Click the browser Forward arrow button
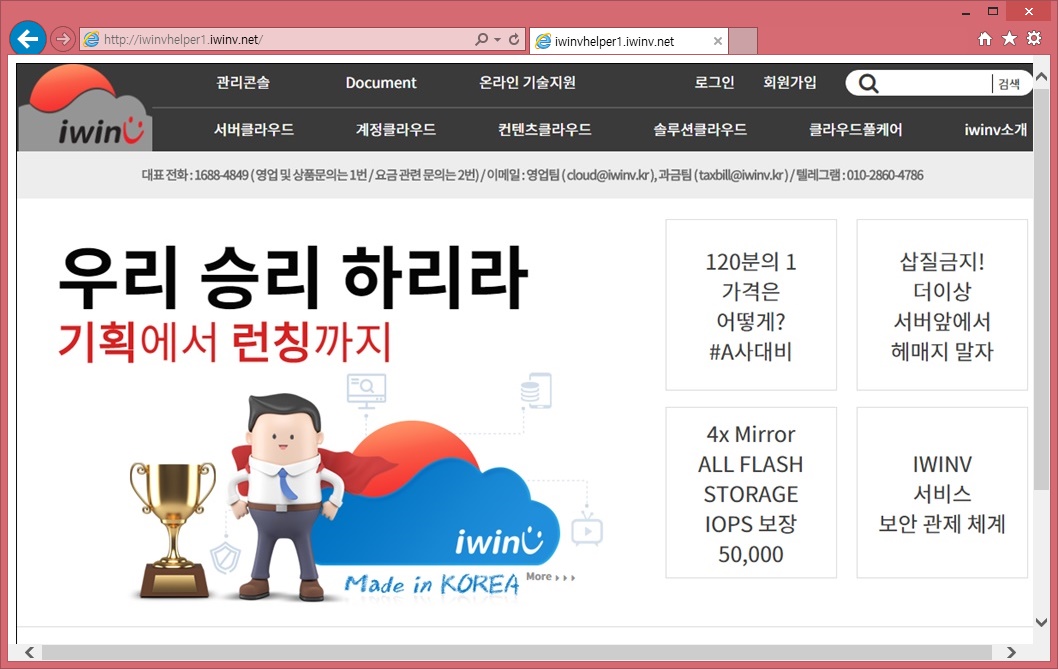This screenshot has width=1058, height=669. click(63, 39)
